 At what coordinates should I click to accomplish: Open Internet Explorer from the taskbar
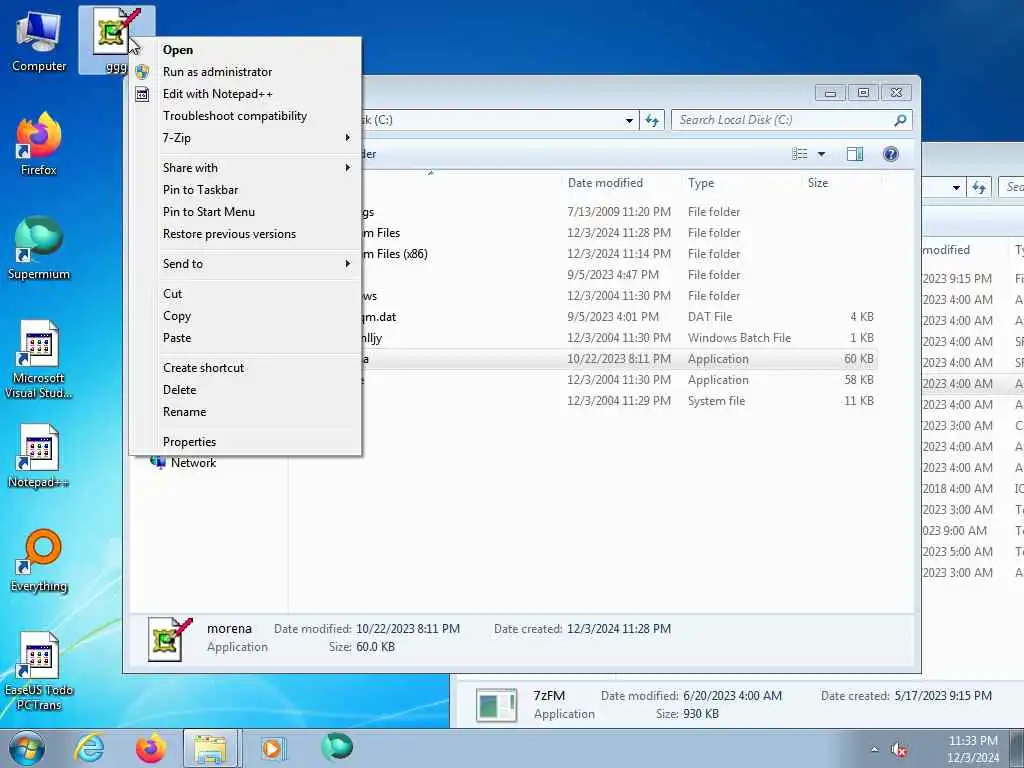coord(89,748)
